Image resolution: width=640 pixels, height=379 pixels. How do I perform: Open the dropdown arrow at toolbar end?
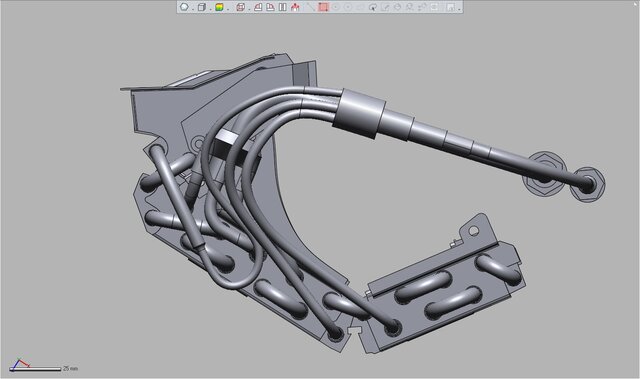[x=459, y=9]
